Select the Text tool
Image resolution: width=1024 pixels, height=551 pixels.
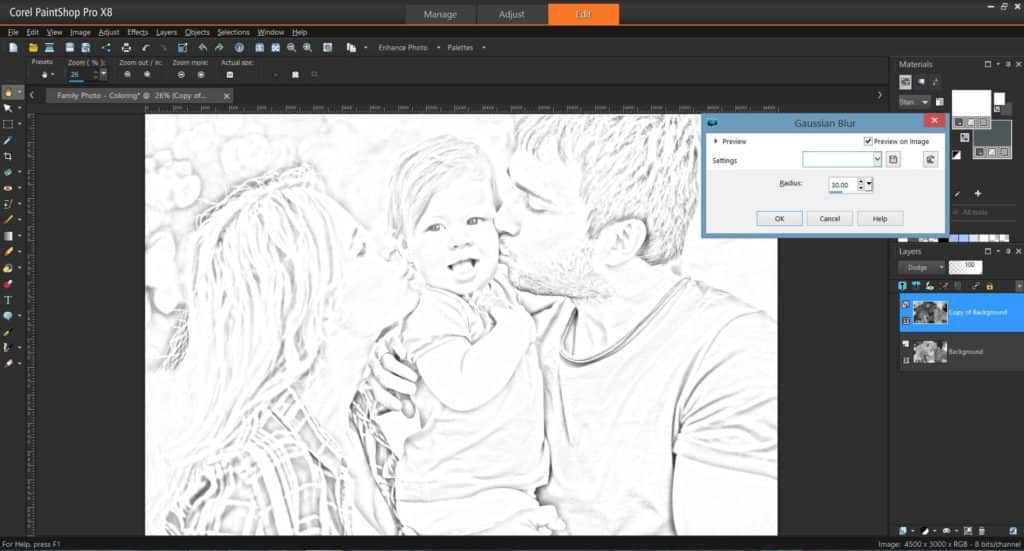[8, 299]
